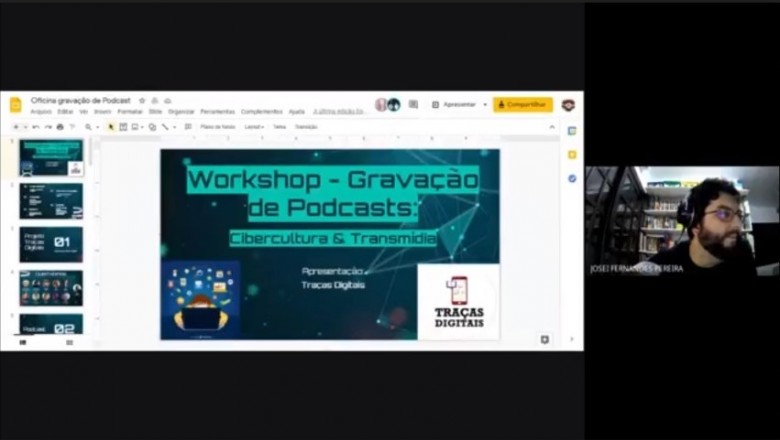Image resolution: width=780 pixels, height=440 pixels.
Task: Click the Google Slides home logo
Action: [15, 105]
